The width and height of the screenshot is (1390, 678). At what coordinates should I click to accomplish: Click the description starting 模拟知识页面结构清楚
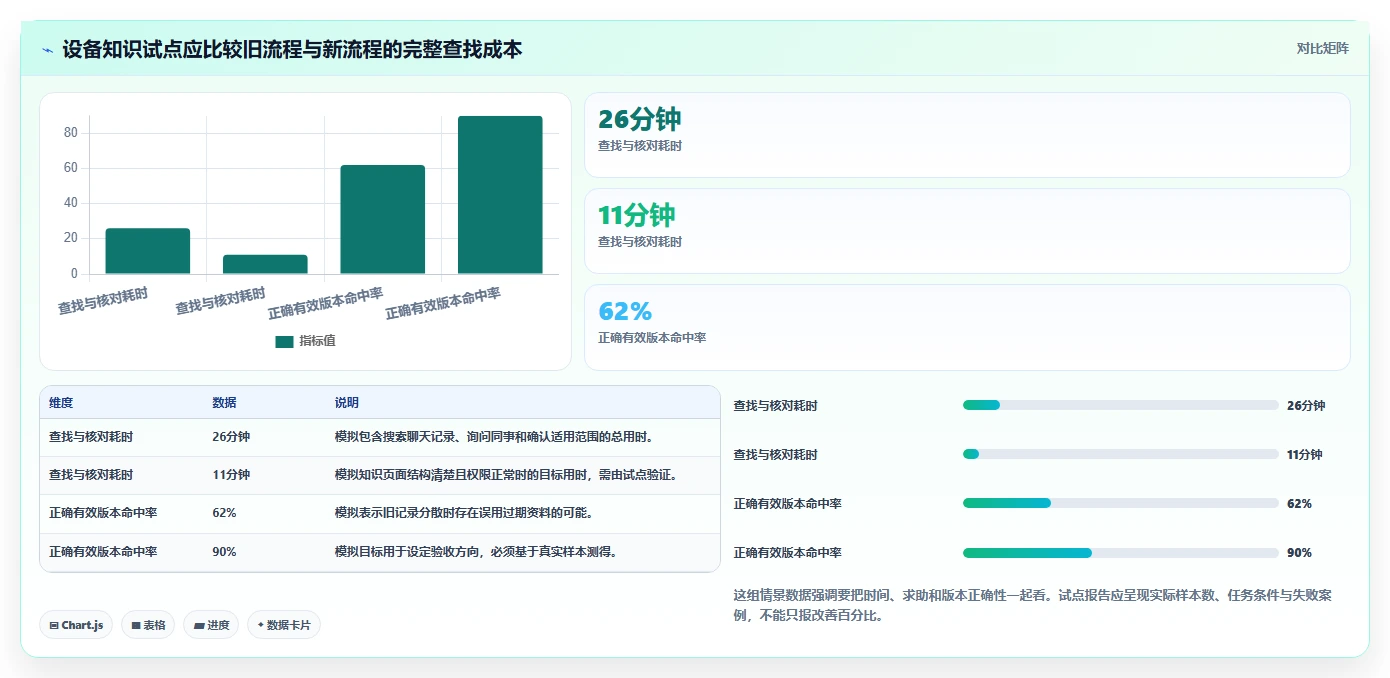click(506, 475)
